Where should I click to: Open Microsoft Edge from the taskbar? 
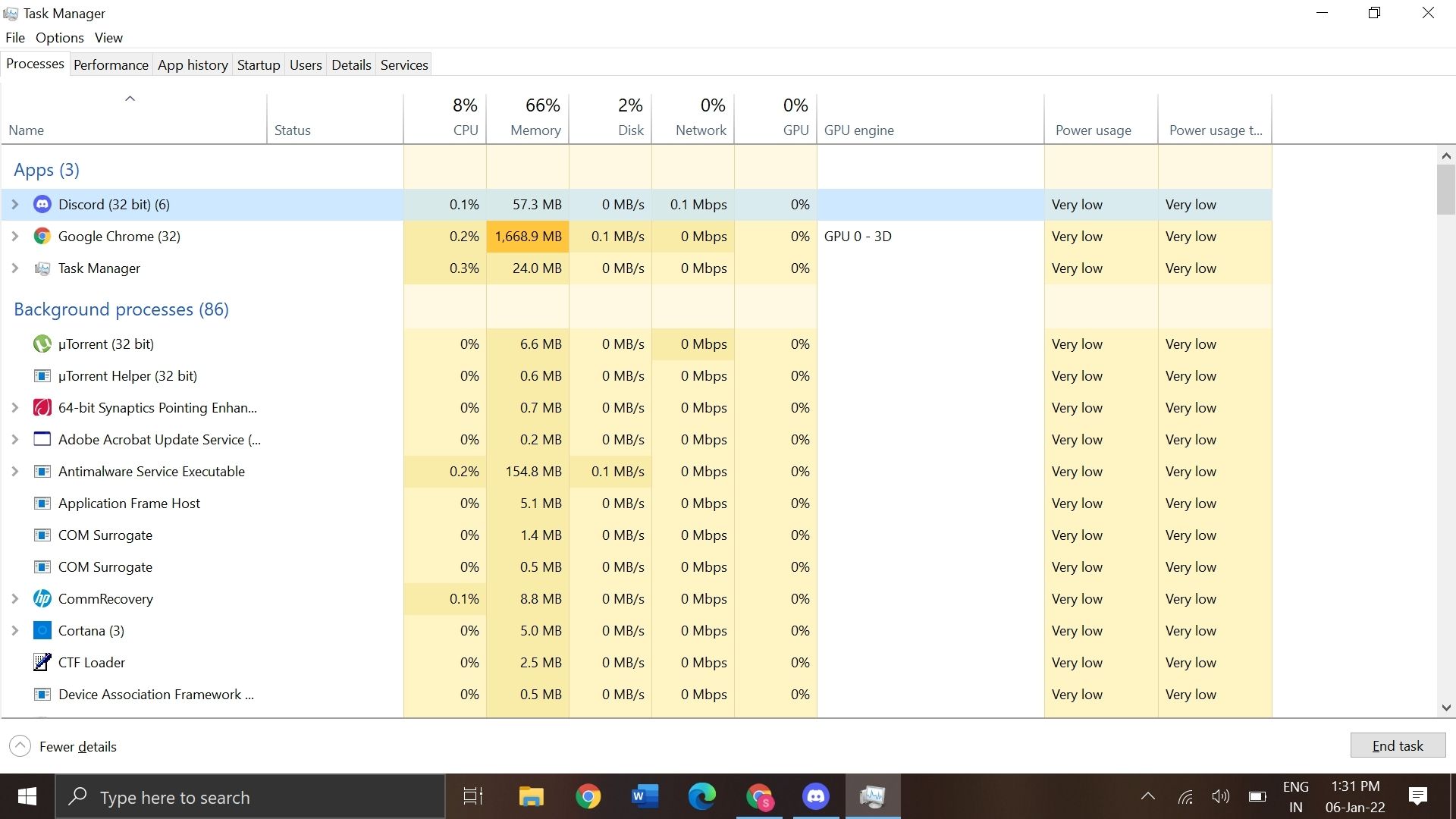702,796
